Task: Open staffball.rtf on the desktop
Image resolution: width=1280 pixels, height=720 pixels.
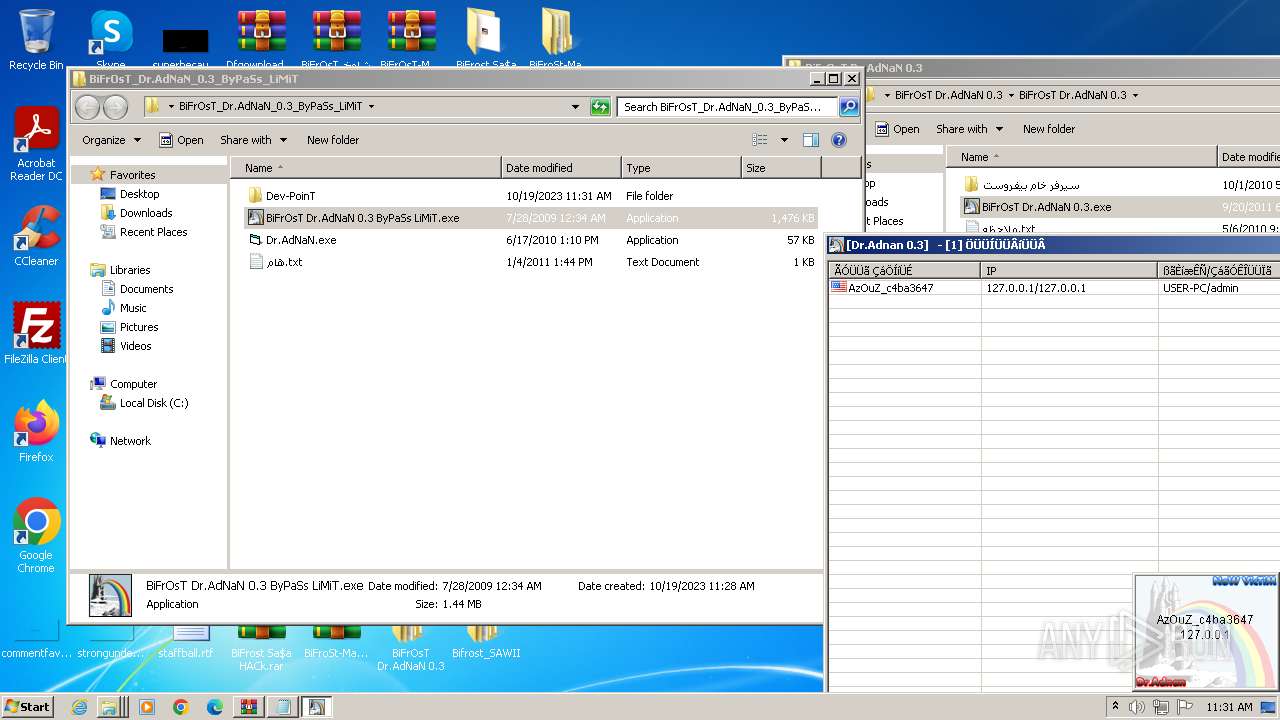Action: 187,640
